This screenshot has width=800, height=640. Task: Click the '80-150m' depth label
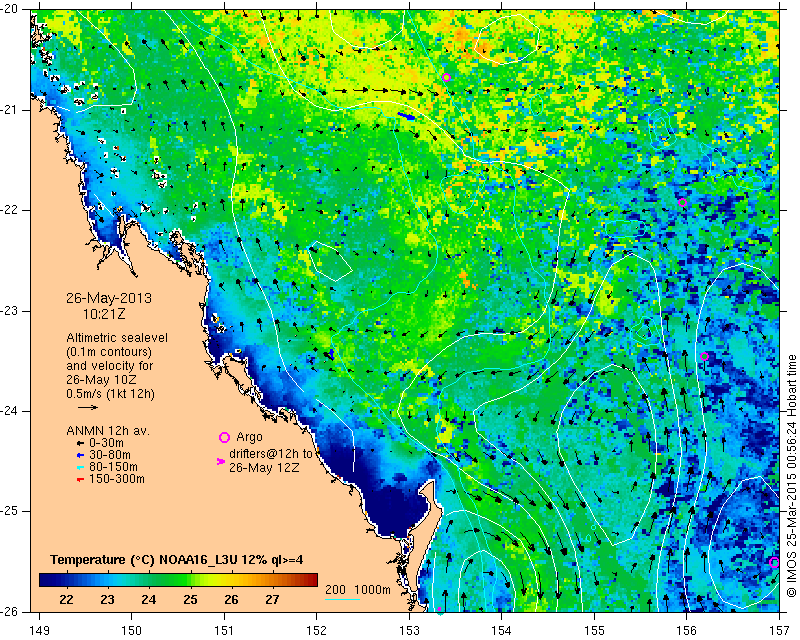click(x=113, y=467)
